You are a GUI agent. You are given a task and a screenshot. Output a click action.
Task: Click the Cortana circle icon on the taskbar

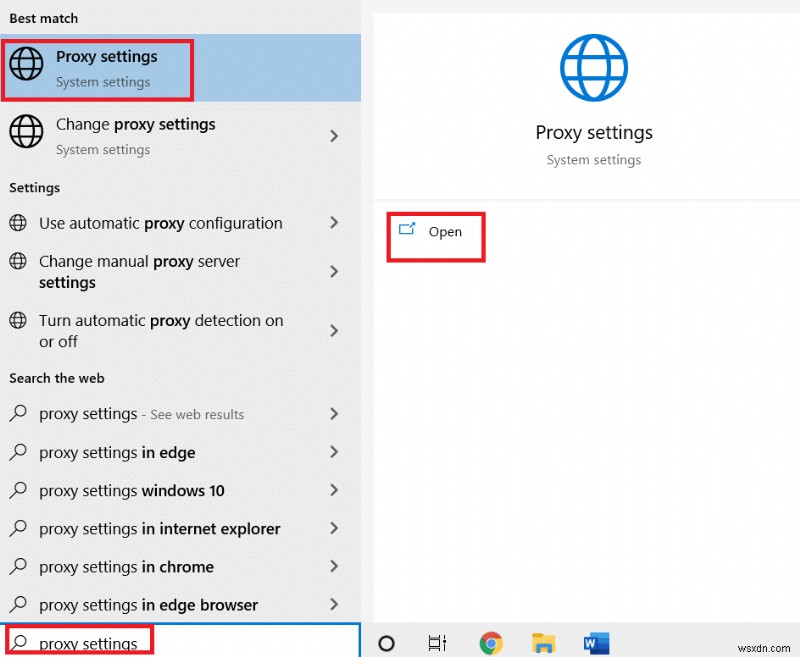pos(384,643)
